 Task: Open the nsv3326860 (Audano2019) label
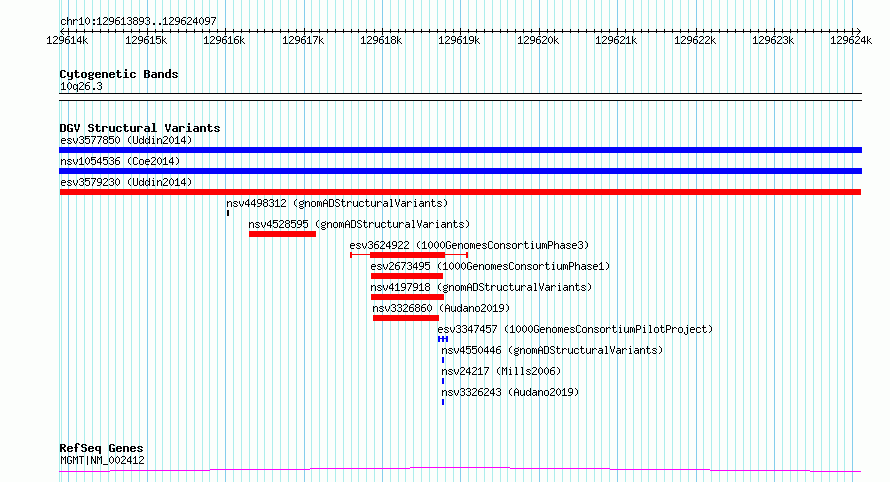pos(441,308)
